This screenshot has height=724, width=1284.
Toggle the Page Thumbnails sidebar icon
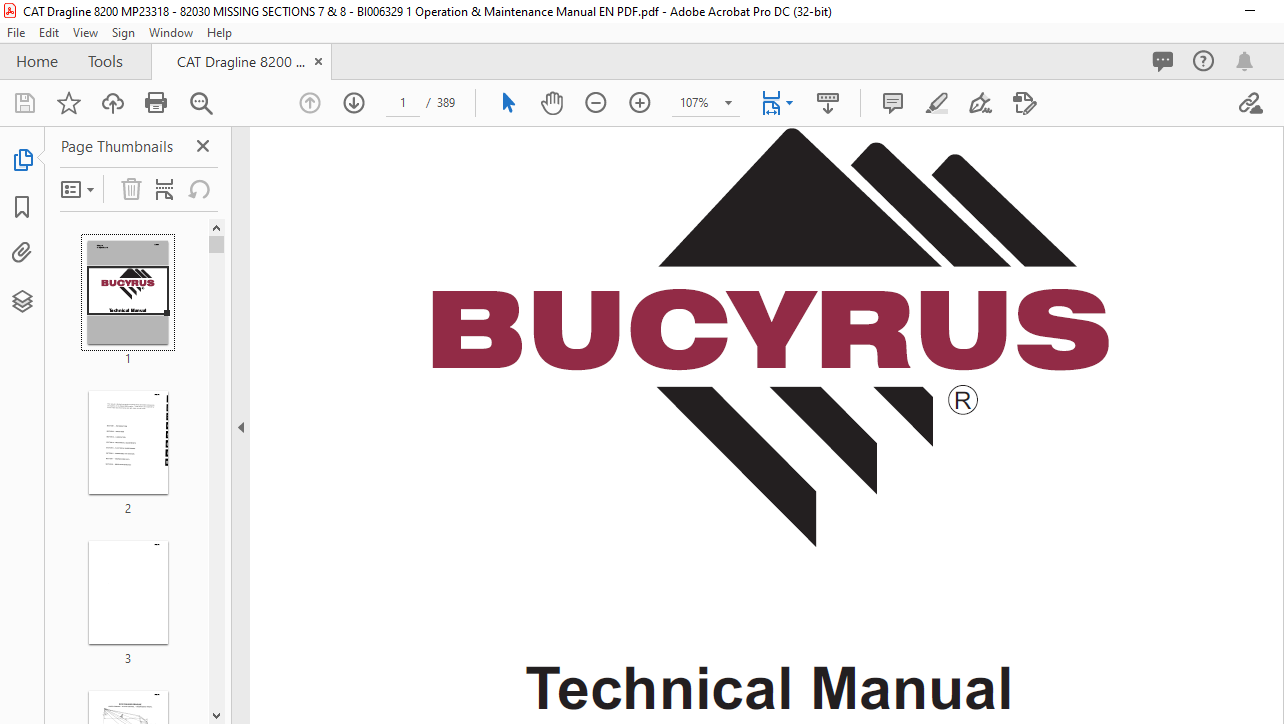coord(22,159)
